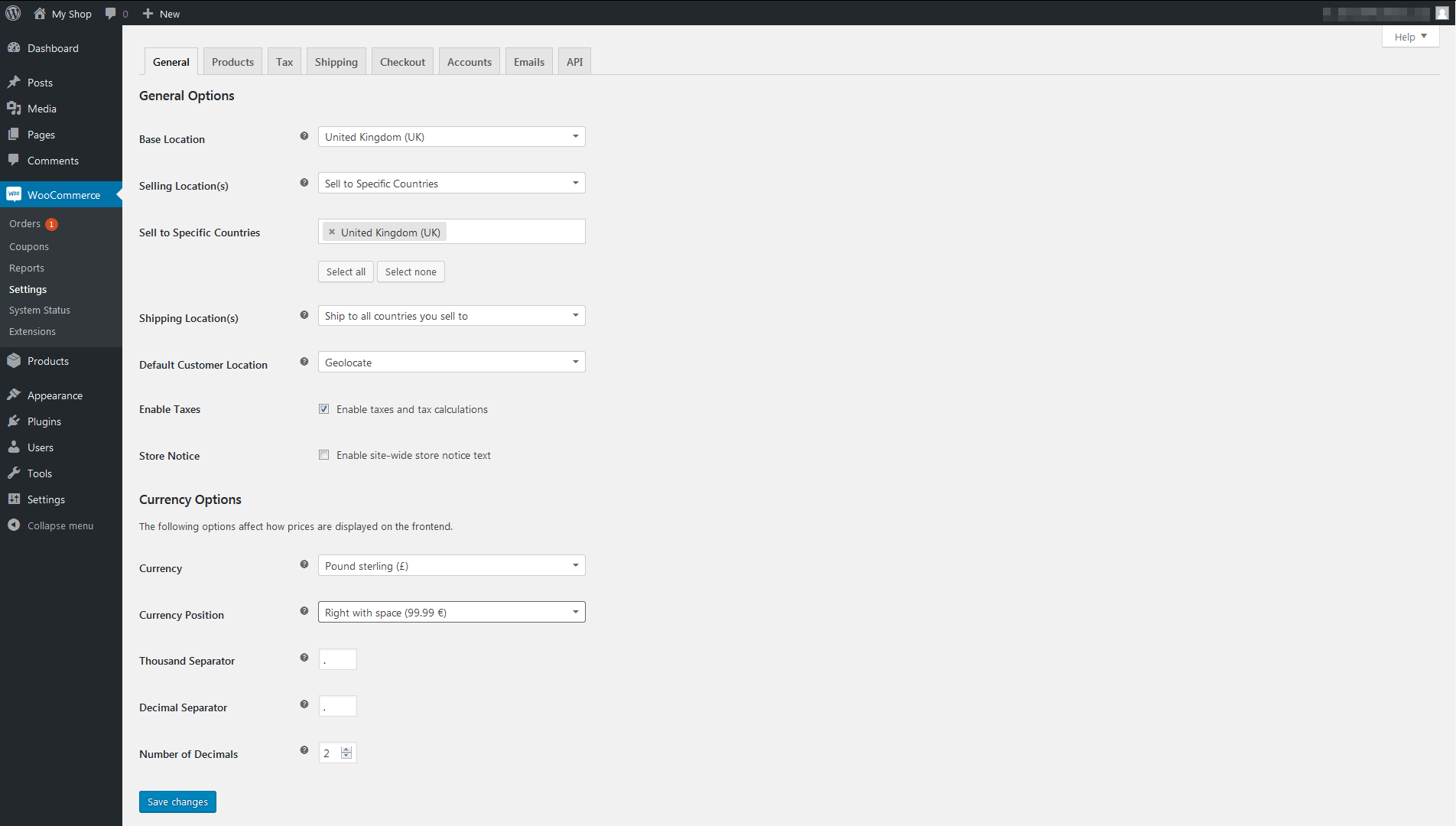
Task: Click the New menu in admin bar
Action: point(161,13)
